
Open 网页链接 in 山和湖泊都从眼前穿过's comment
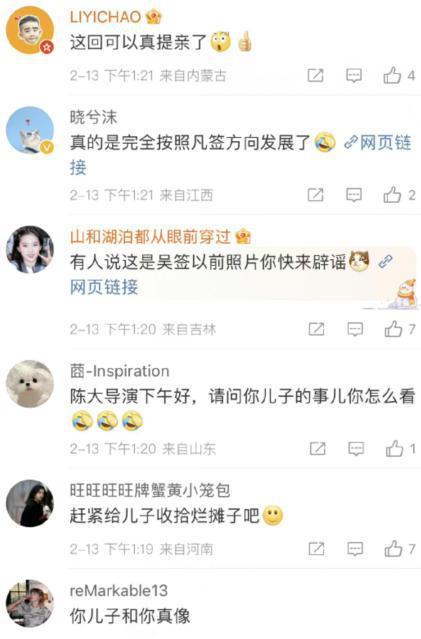pyautogui.click(x=104, y=287)
